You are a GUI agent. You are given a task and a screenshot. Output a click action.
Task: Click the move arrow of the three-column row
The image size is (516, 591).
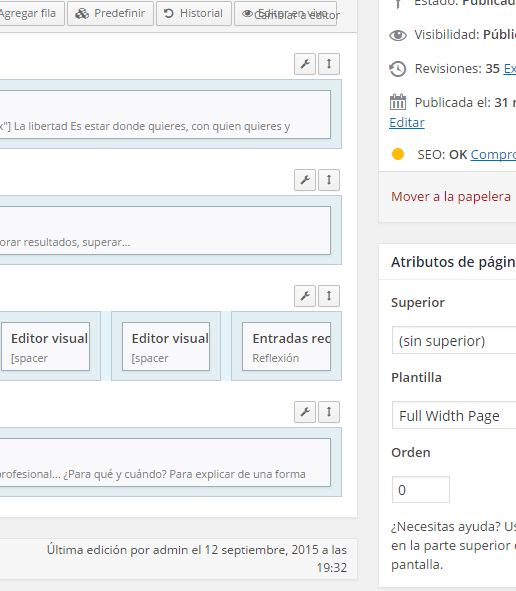pyautogui.click(x=329, y=296)
